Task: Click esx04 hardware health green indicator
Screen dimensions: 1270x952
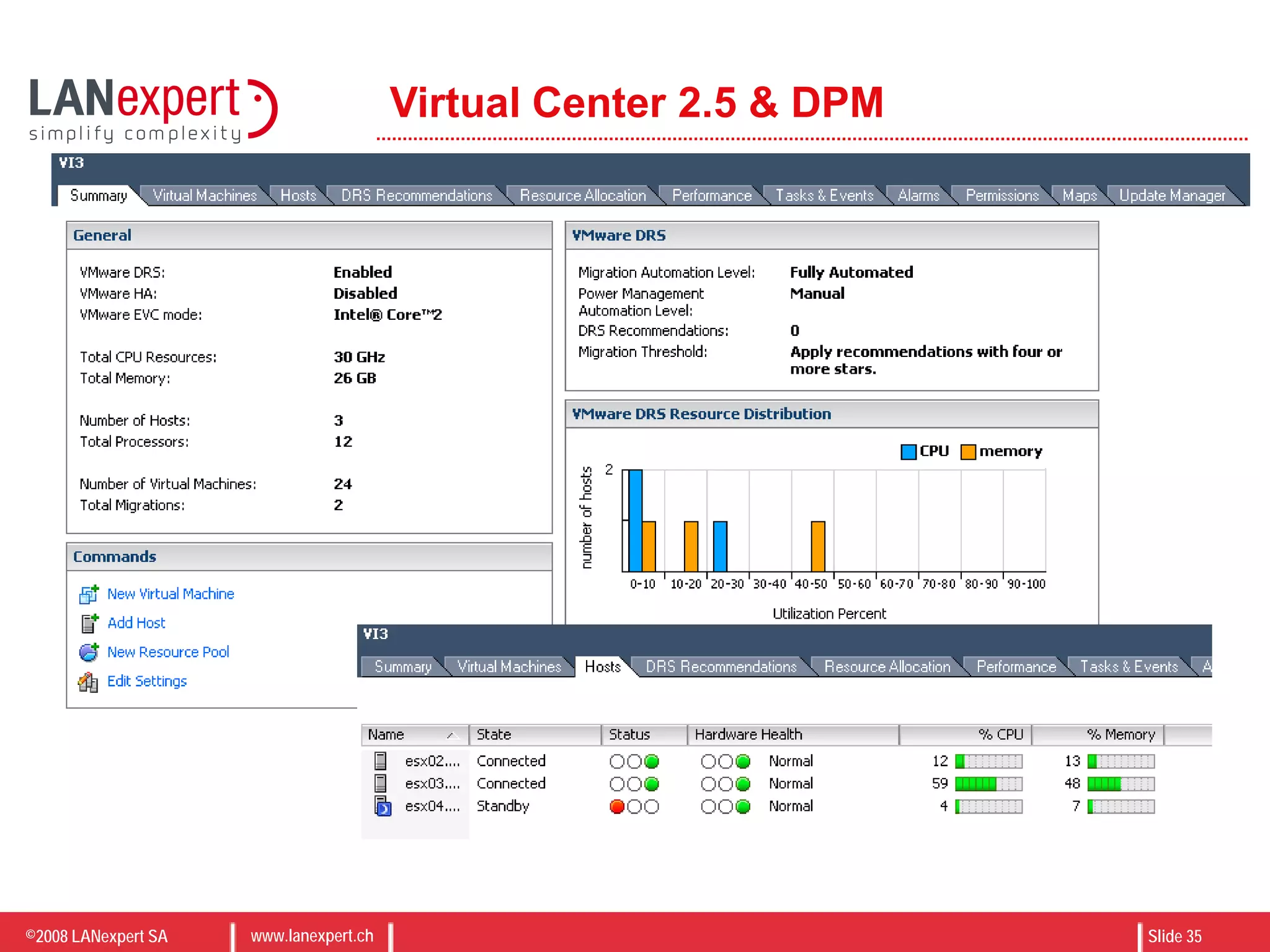Action: tap(743, 806)
